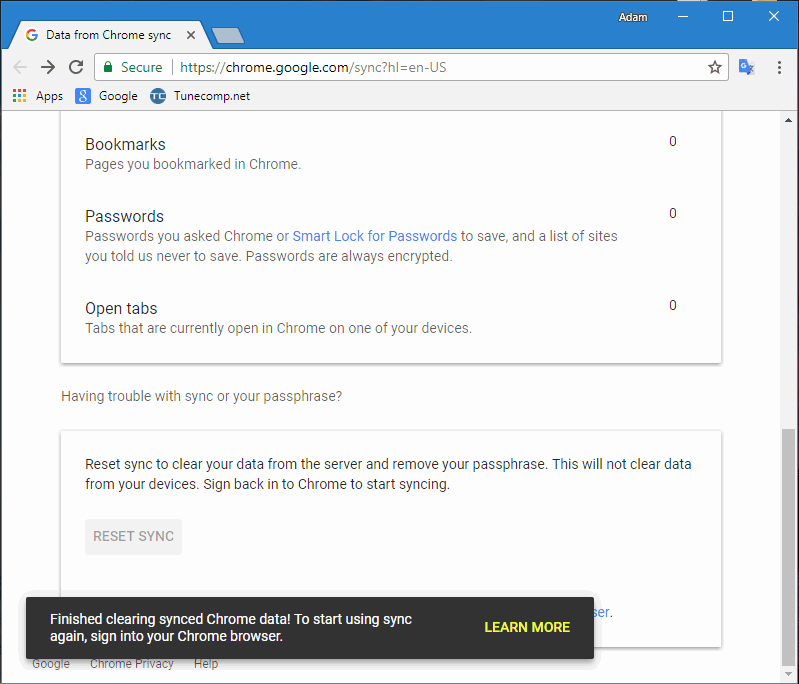Click the scrollbar up arrow

[788, 120]
